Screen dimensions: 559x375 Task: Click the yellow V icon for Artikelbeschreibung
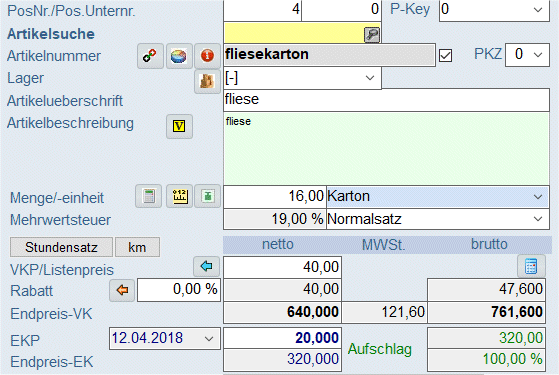pos(179,126)
